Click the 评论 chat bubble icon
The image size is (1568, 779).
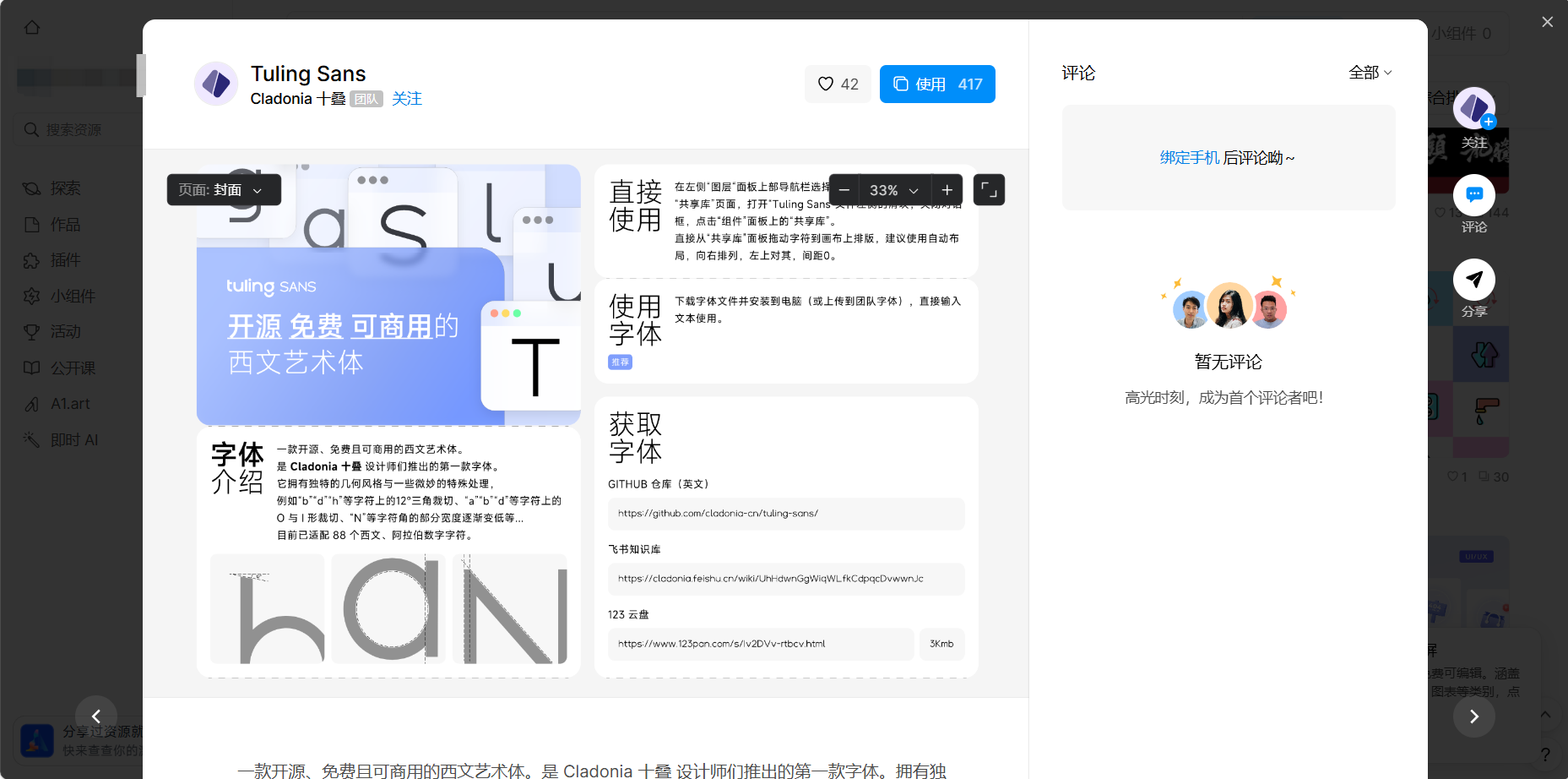tap(1474, 195)
